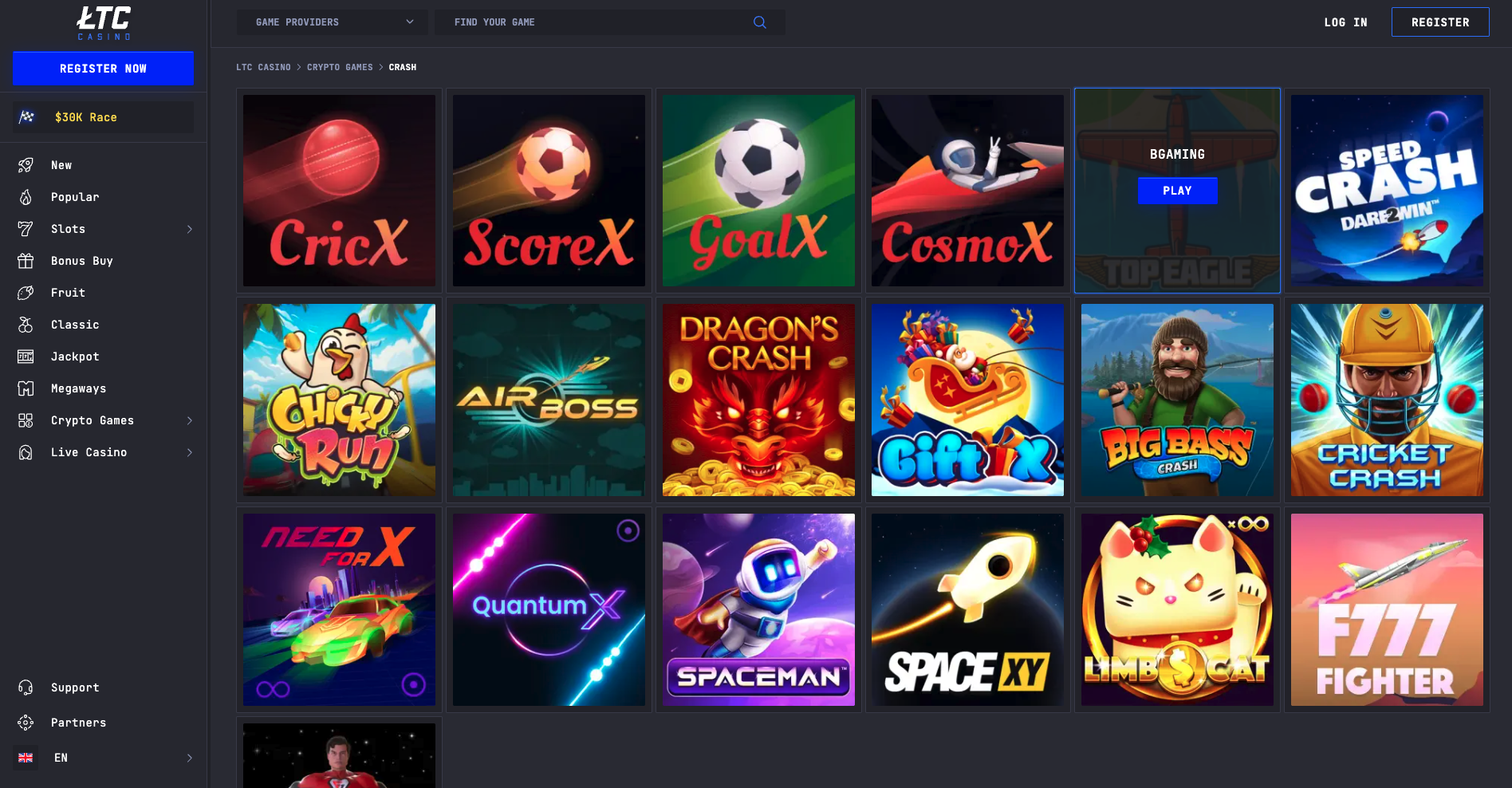The image size is (1512, 788).
Task: Click the Classic cherries icon
Action: pos(26,325)
